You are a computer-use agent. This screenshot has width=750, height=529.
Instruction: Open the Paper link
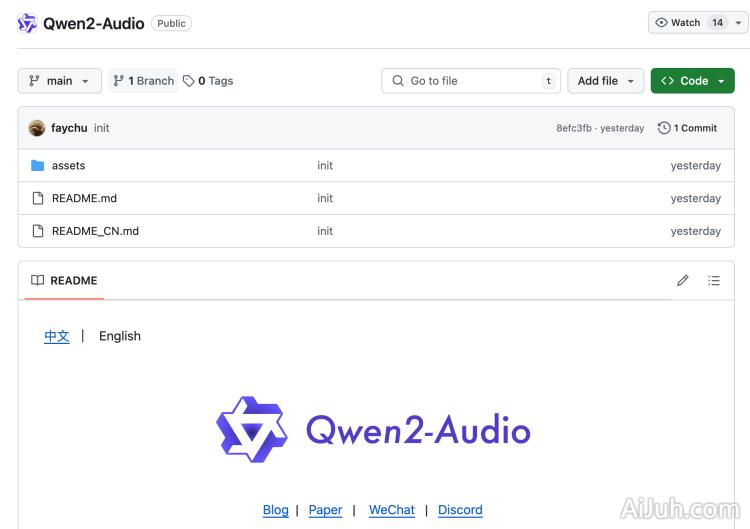click(x=325, y=510)
